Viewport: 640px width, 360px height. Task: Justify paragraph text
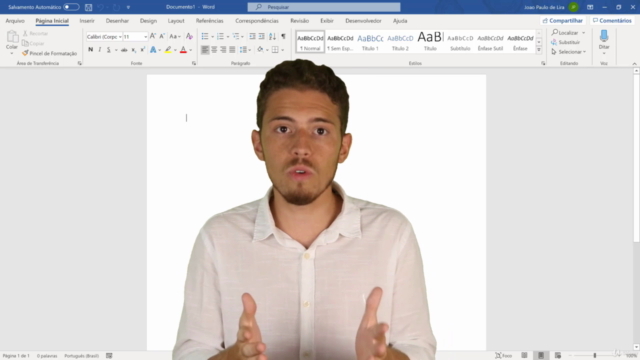pos(232,49)
